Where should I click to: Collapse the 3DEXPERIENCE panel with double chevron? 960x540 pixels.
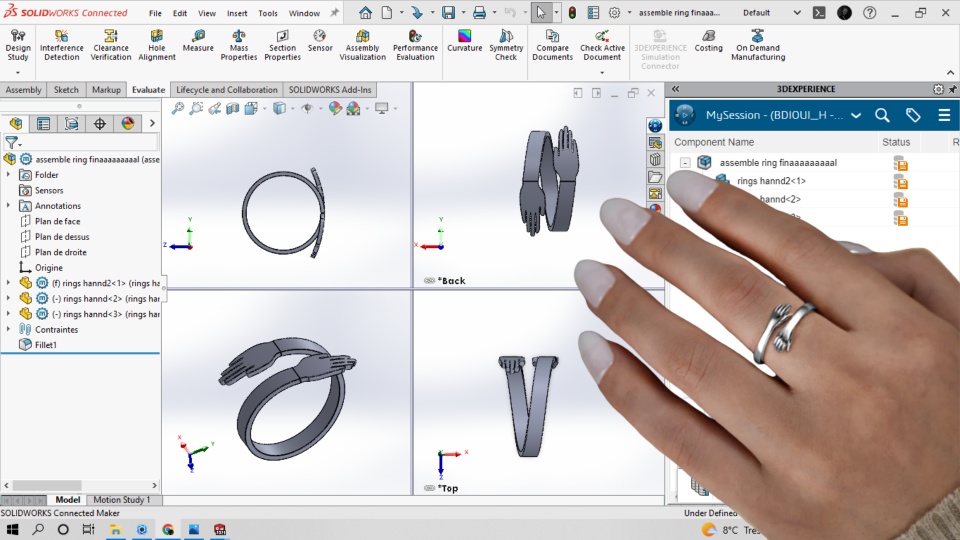675,89
